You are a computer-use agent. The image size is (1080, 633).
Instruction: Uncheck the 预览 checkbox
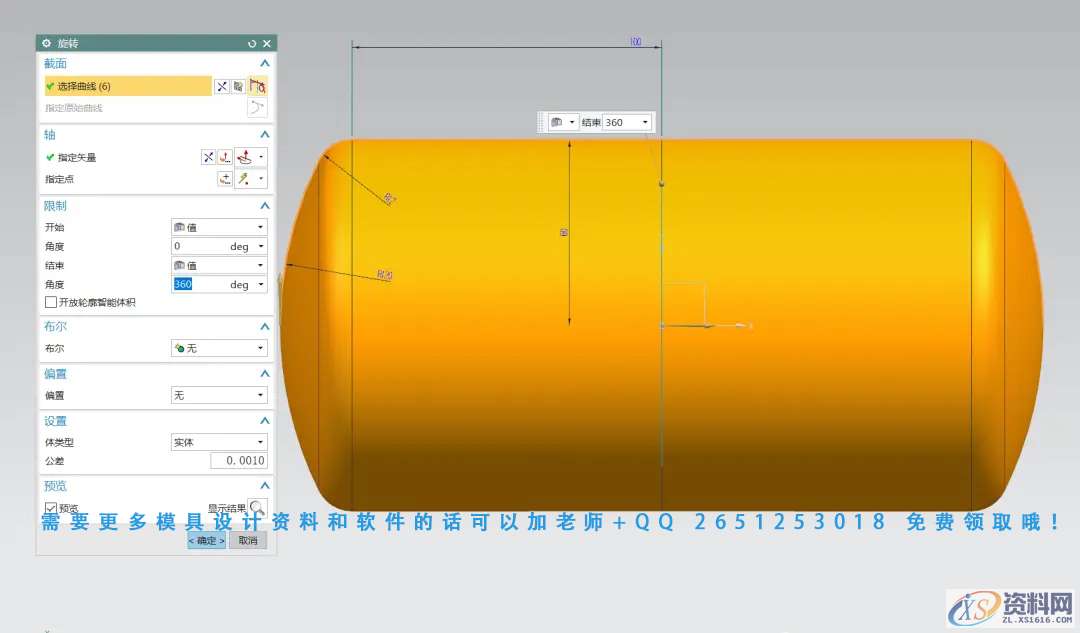(51, 508)
